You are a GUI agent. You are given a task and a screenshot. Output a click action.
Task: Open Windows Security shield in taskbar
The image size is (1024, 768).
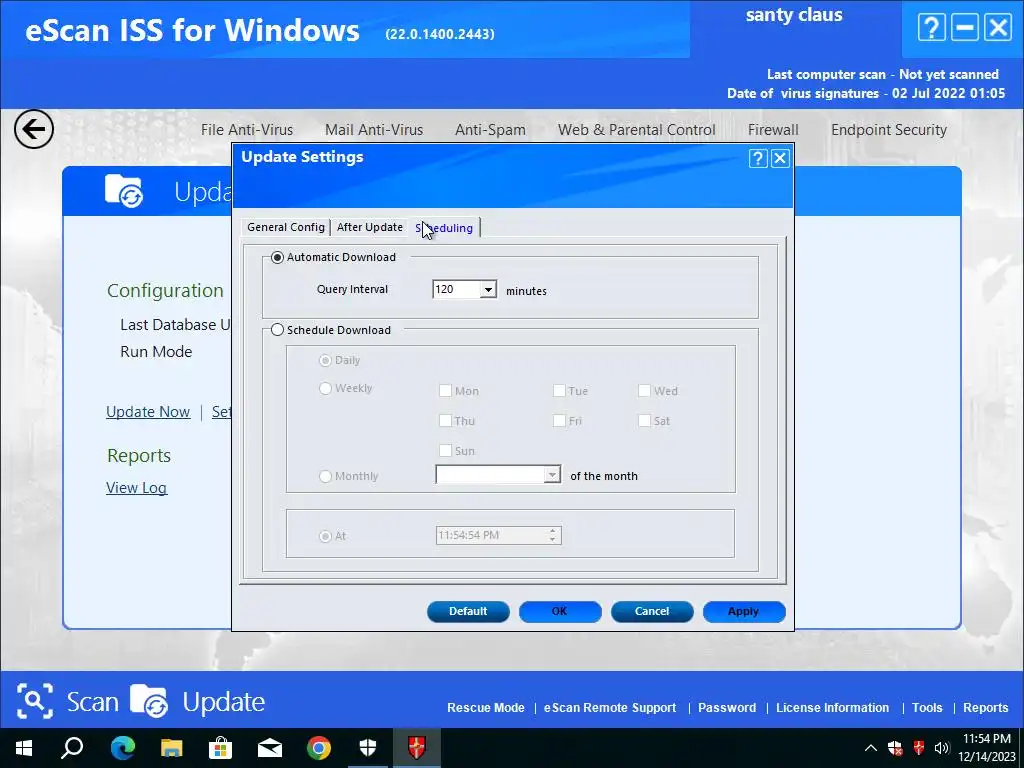(x=368, y=748)
